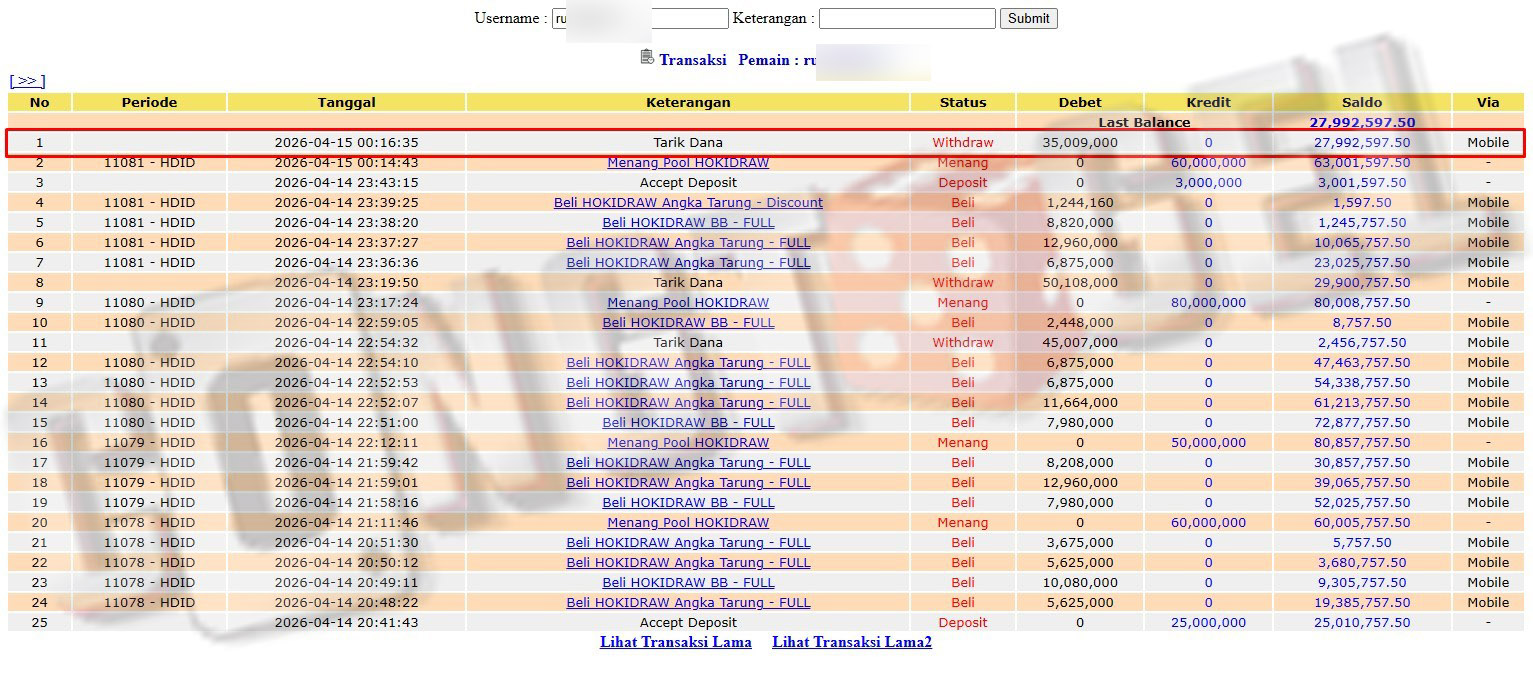1533x679 pixels.
Task: Click the Tanggal column header
Action: click(x=347, y=102)
